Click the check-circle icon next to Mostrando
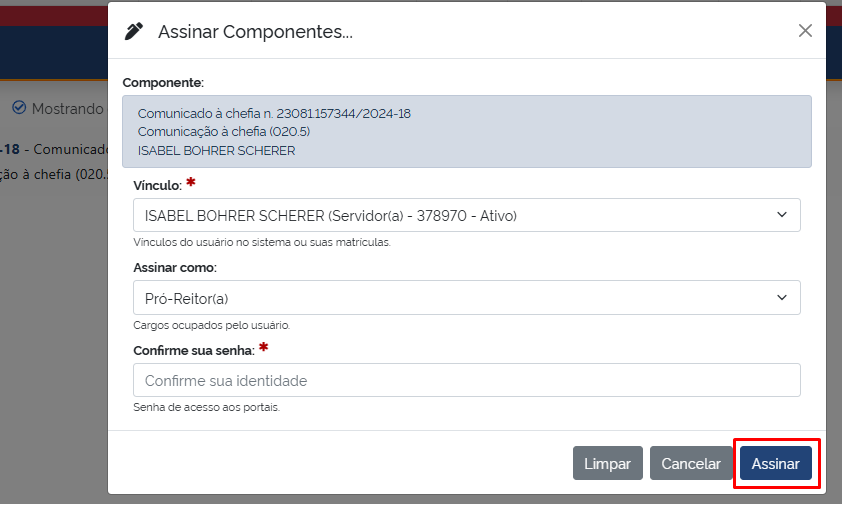842x505 pixels. point(19,108)
